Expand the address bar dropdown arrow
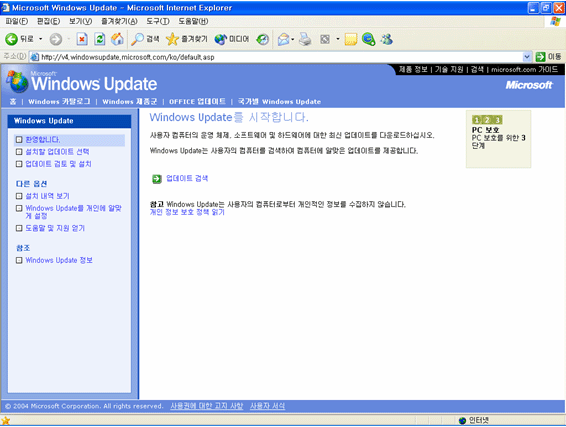The height and width of the screenshot is (427, 566). tap(527, 57)
